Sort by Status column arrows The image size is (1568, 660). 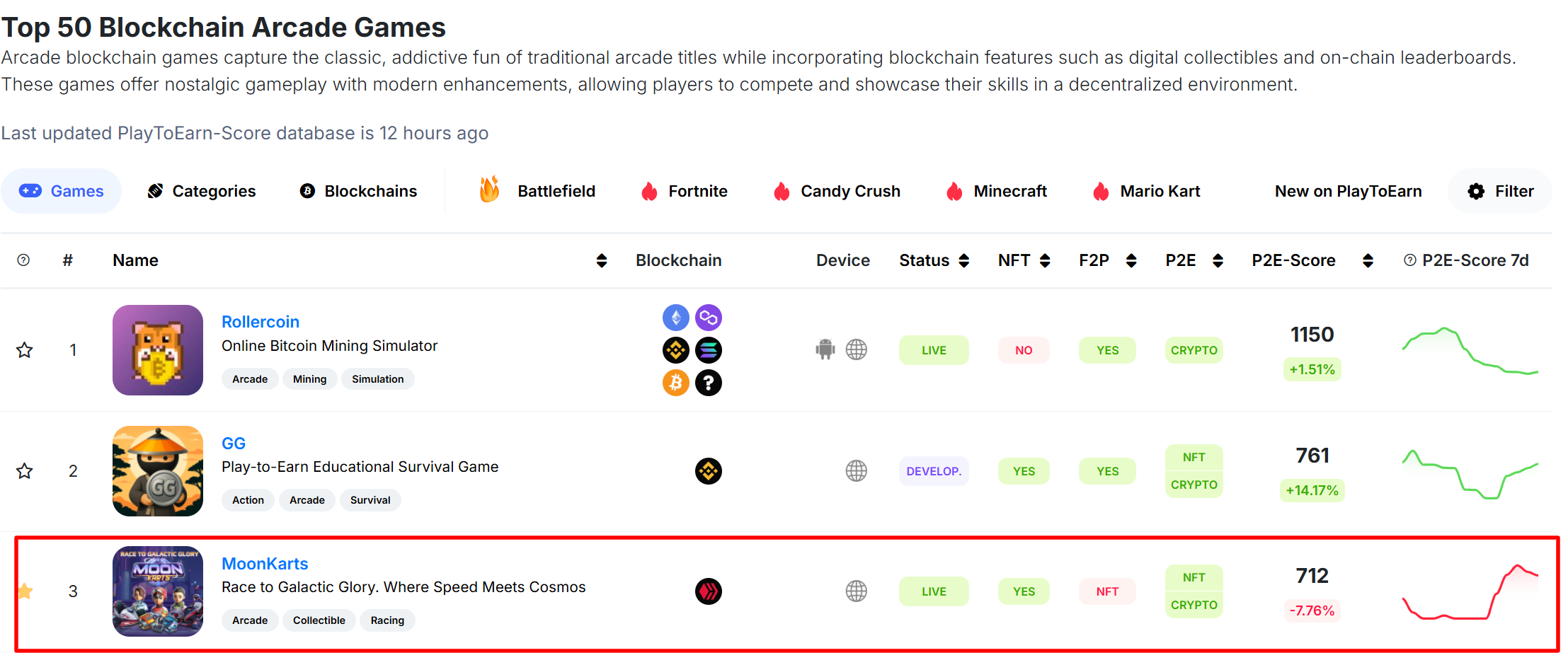[x=964, y=261]
